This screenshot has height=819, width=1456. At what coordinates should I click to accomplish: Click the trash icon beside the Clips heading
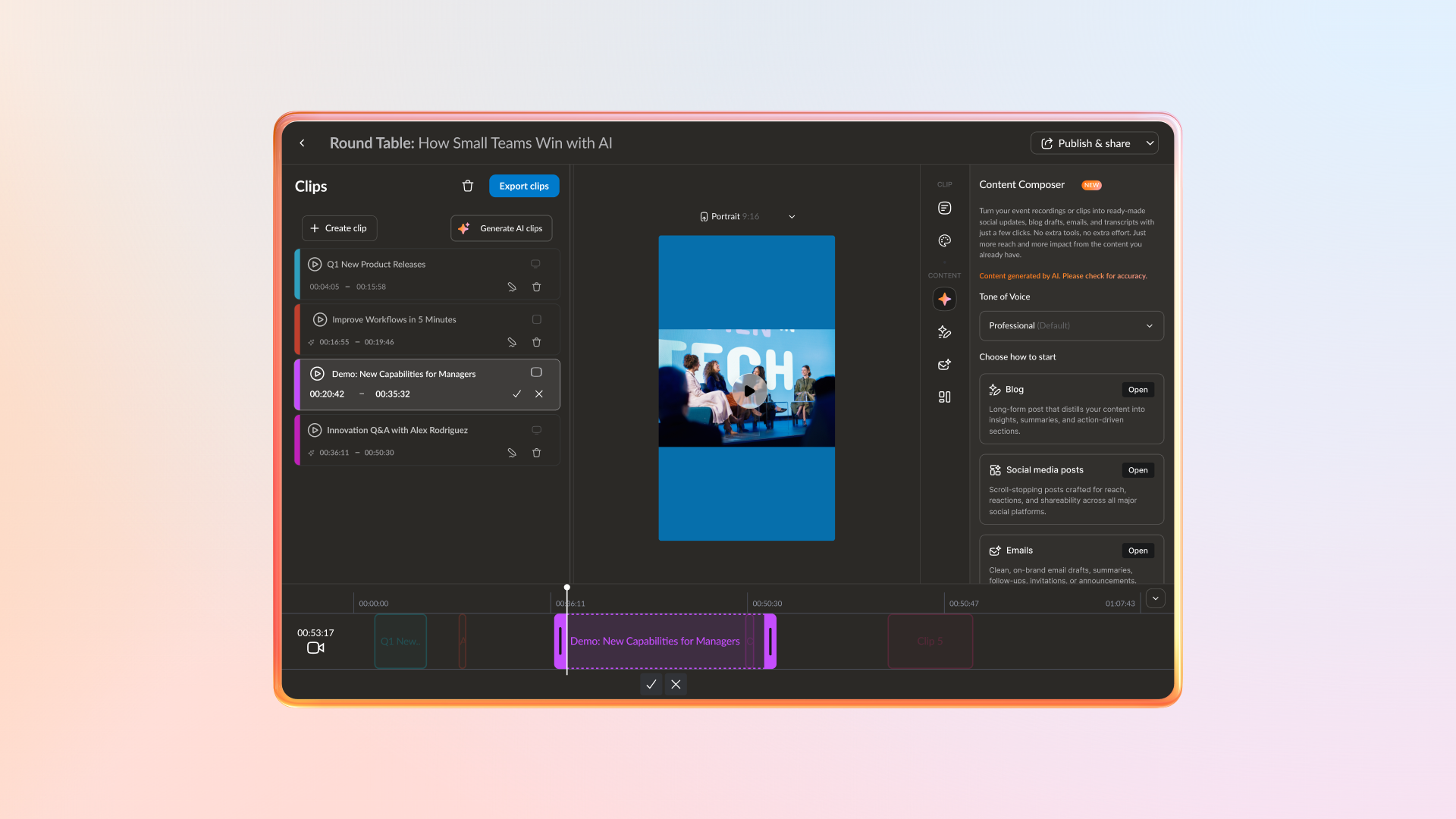click(x=467, y=186)
